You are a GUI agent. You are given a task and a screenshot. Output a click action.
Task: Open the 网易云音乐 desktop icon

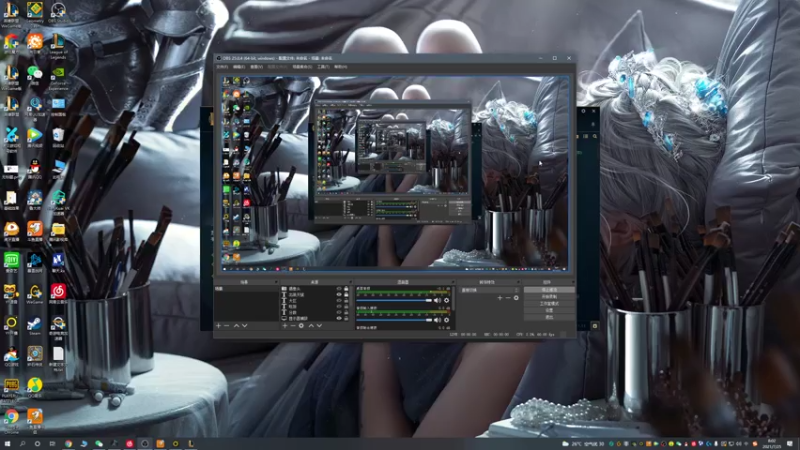58,293
